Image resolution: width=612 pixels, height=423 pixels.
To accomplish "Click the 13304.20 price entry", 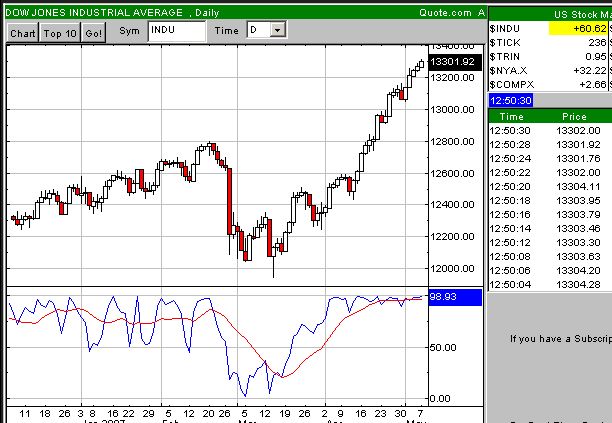I will tap(578, 271).
